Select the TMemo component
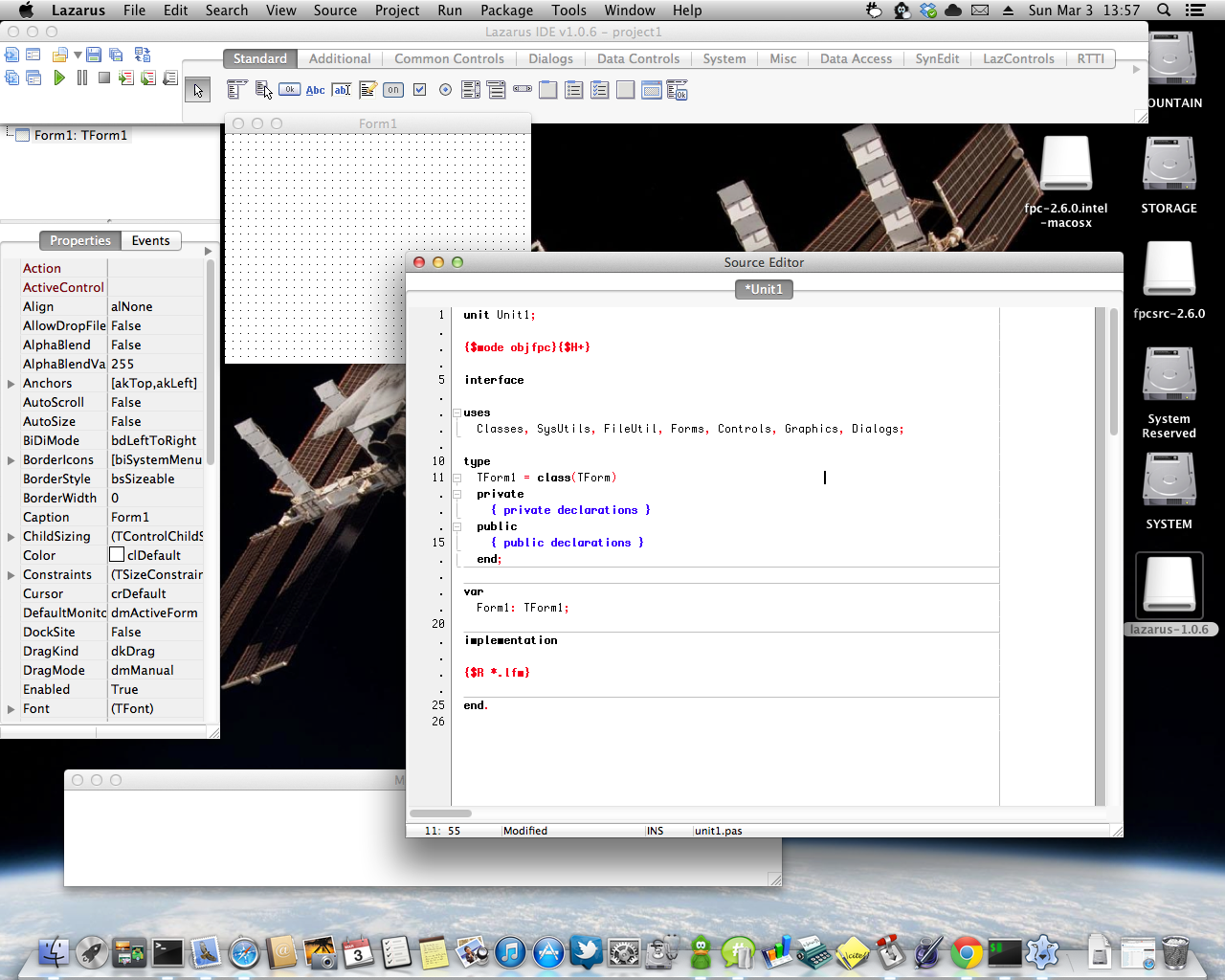 [x=367, y=90]
